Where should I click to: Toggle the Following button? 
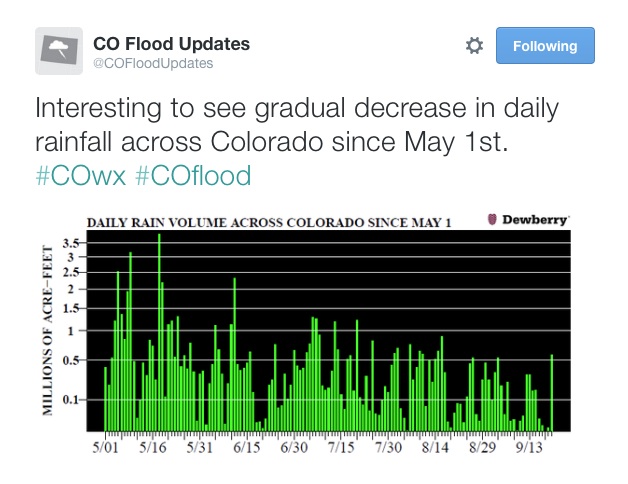pyautogui.click(x=545, y=46)
